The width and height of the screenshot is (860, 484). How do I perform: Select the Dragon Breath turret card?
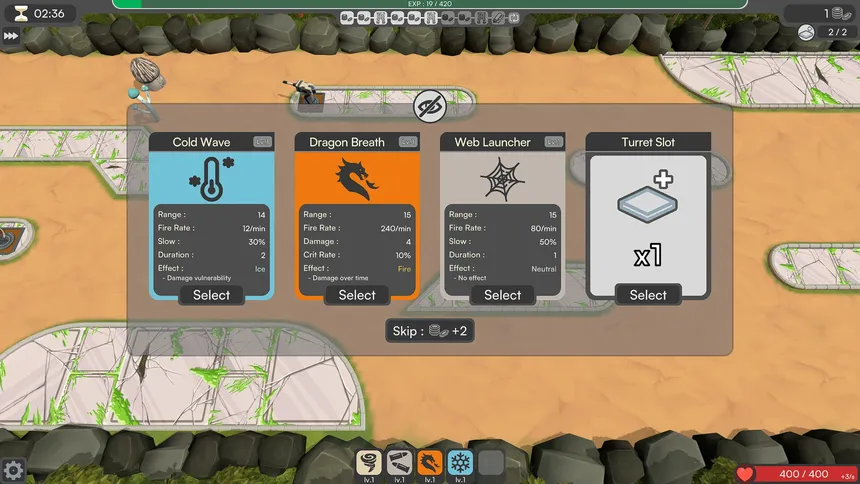[x=357, y=295]
